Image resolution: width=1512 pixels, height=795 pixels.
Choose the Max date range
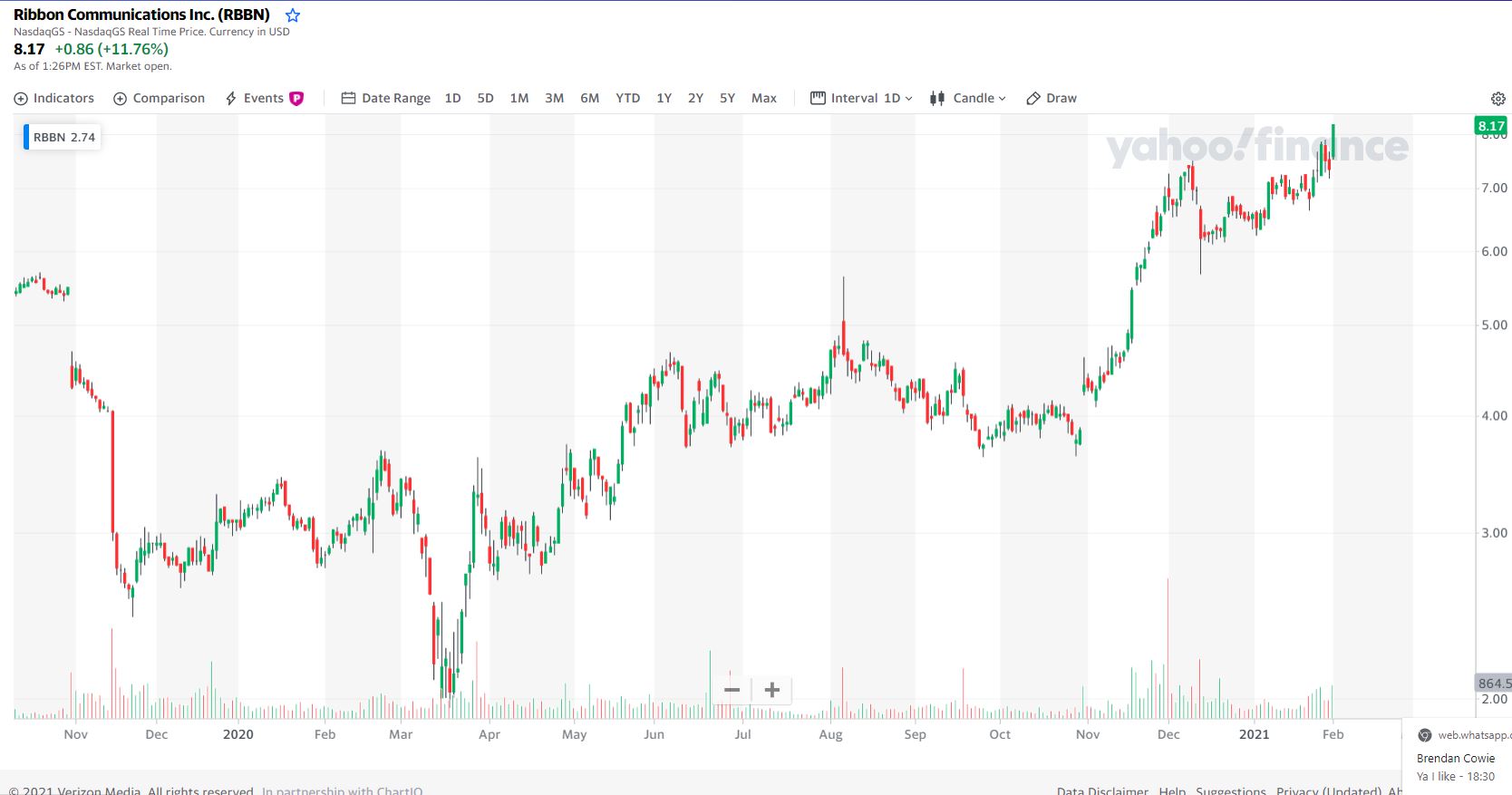click(x=764, y=99)
